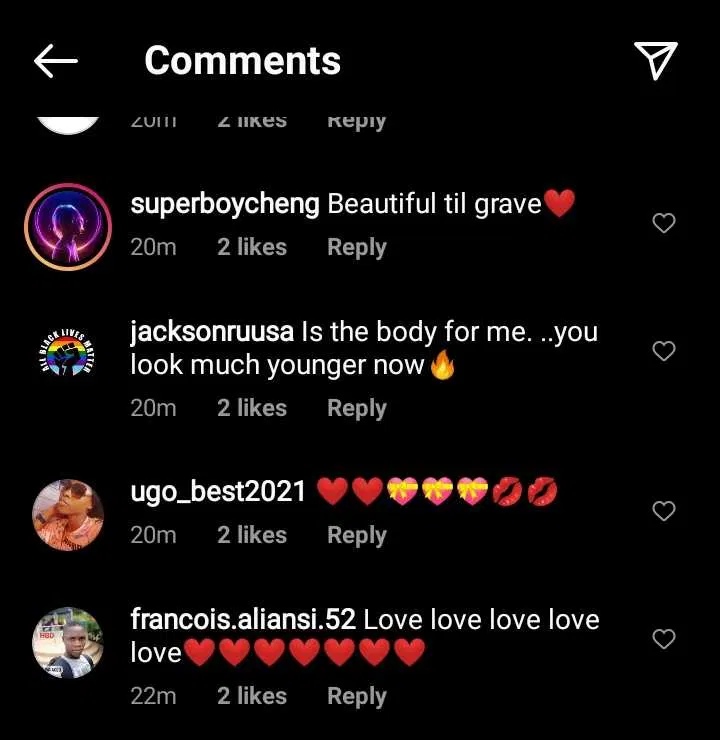Reply to ugo_best2021's comment

(356, 536)
